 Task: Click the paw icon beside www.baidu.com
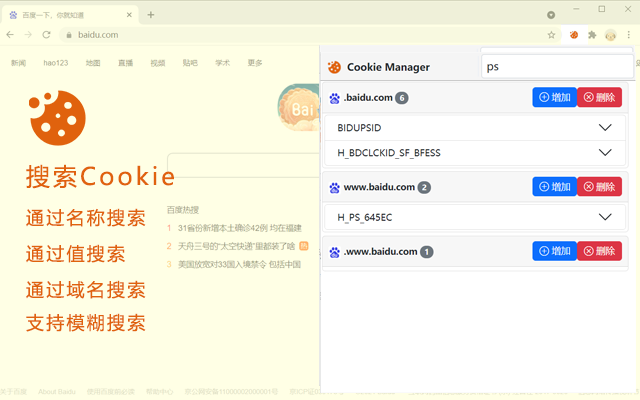coord(335,187)
